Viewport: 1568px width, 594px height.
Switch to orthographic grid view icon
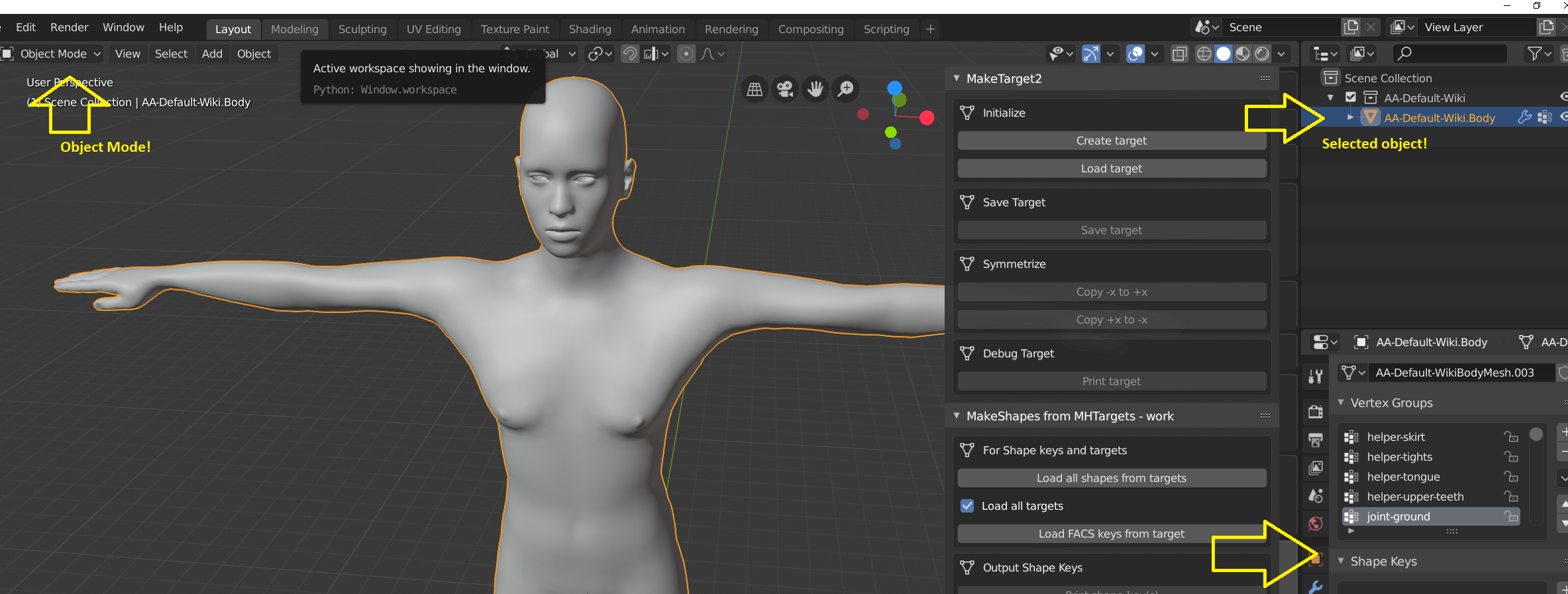(x=755, y=89)
